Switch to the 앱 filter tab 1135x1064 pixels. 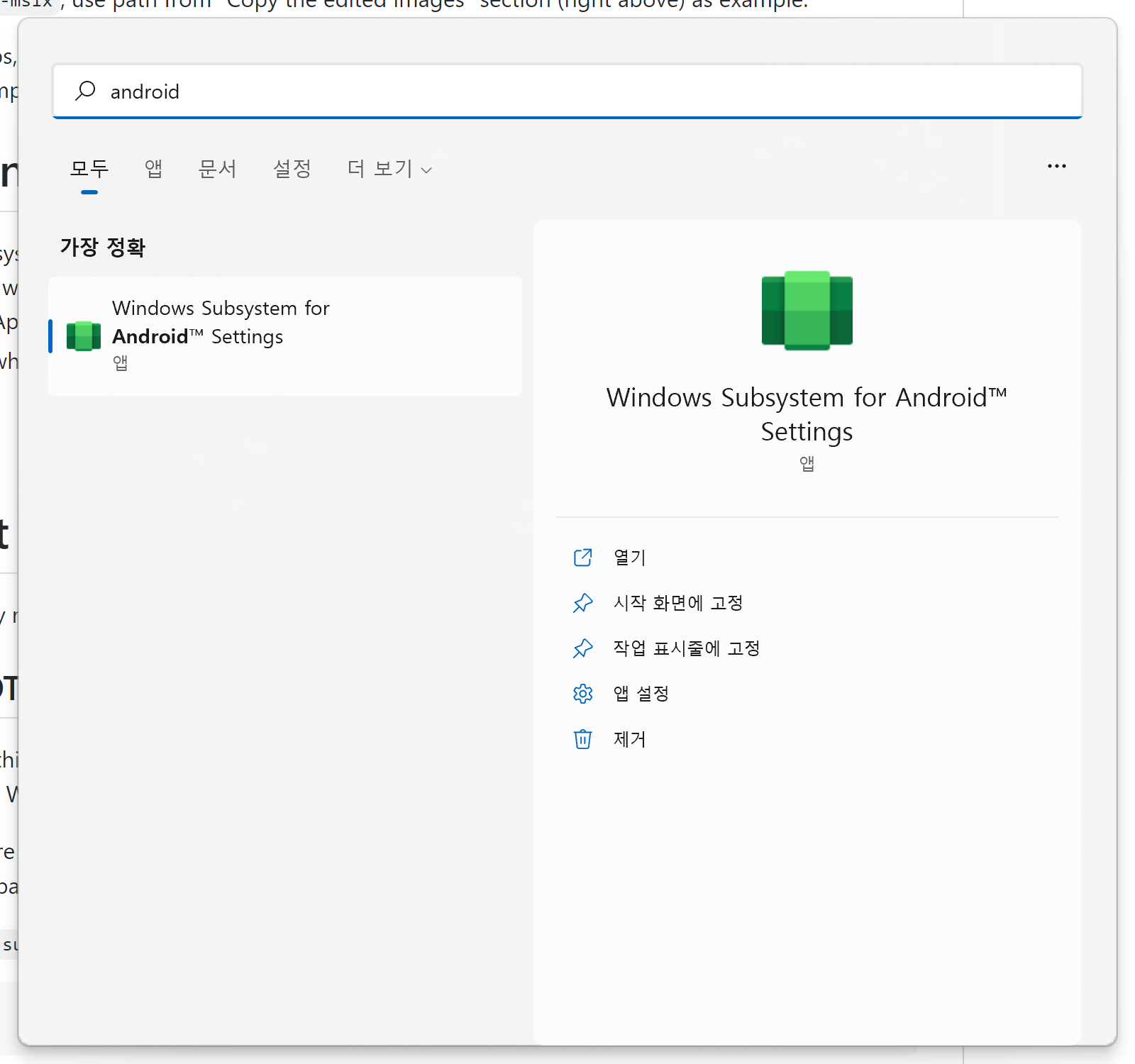[x=153, y=169]
